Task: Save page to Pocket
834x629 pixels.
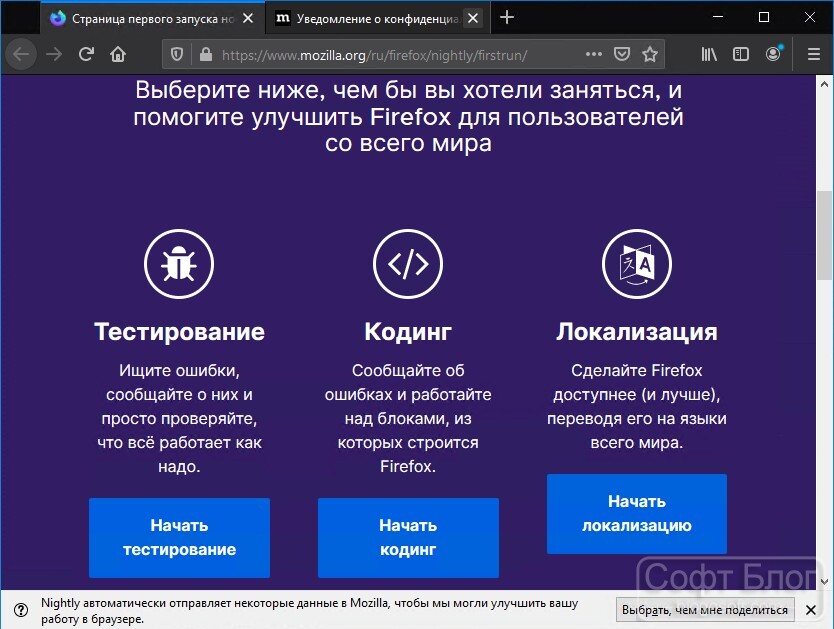Action: pyautogui.click(x=622, y=54)
